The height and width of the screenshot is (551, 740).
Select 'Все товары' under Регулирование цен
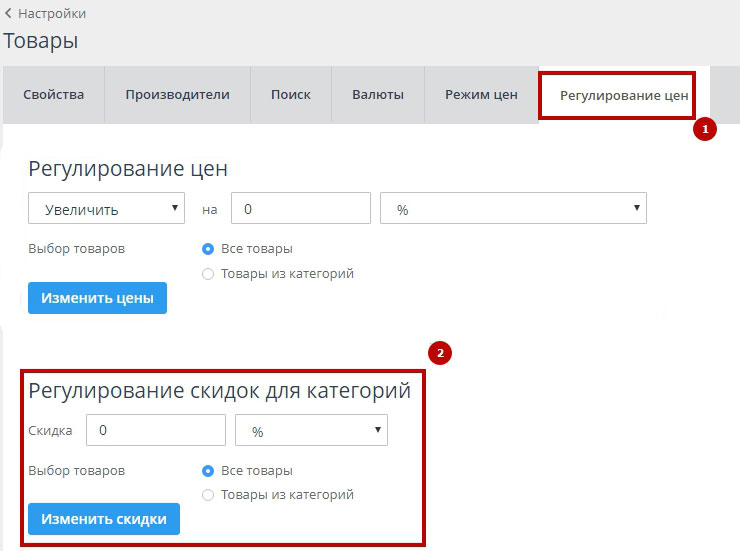pos(209,249)
